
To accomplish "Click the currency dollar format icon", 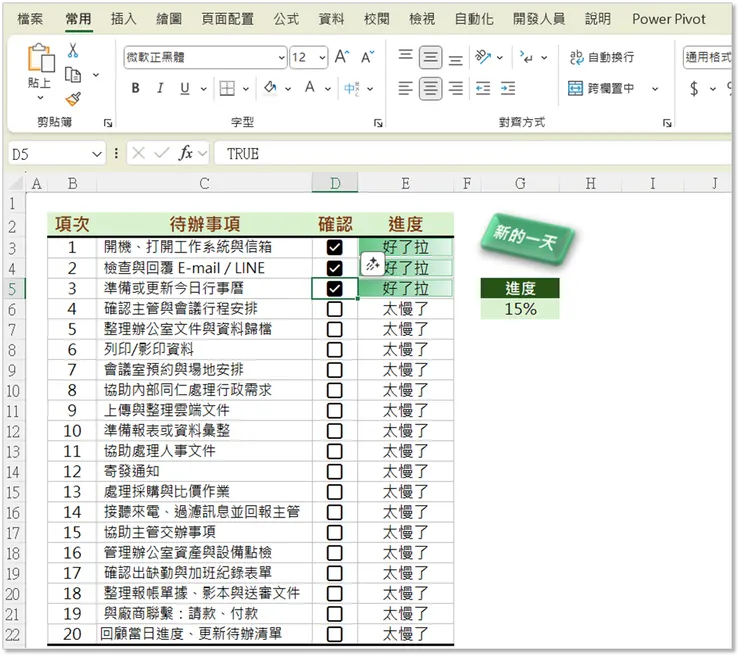I will click(694, 88).
